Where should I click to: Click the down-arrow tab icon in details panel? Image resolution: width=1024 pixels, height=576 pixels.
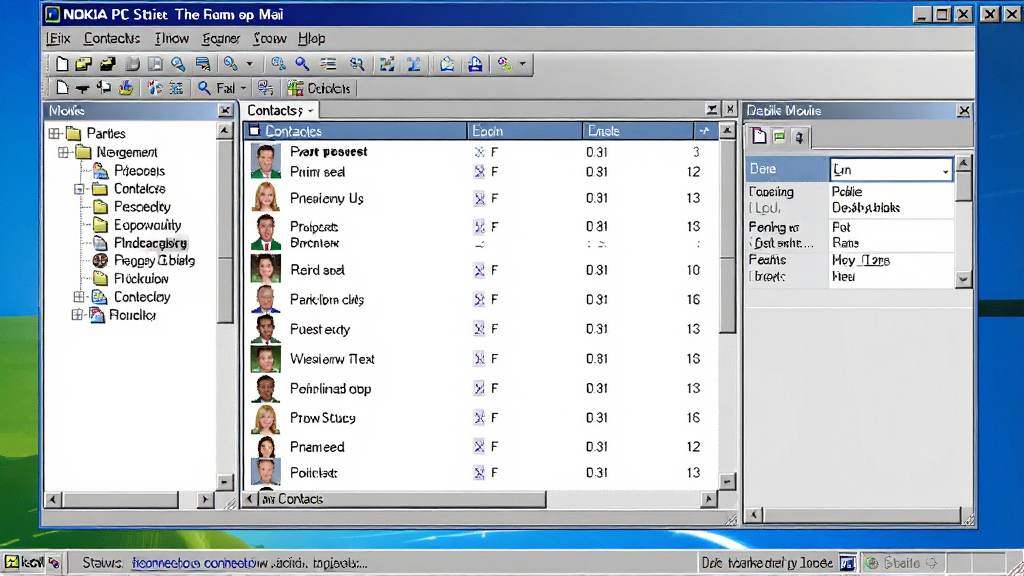pos(799,136)
